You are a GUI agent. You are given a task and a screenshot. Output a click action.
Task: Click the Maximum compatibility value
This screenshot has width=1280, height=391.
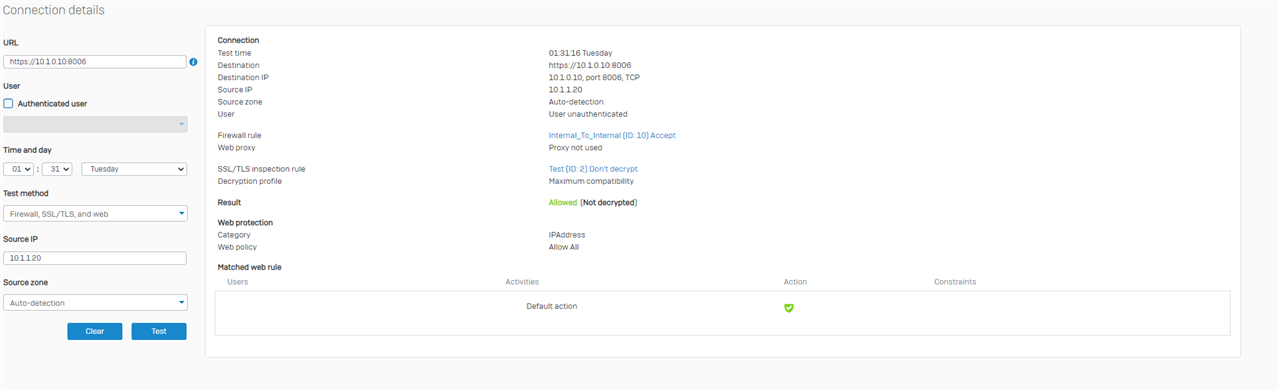click(591, 181)
